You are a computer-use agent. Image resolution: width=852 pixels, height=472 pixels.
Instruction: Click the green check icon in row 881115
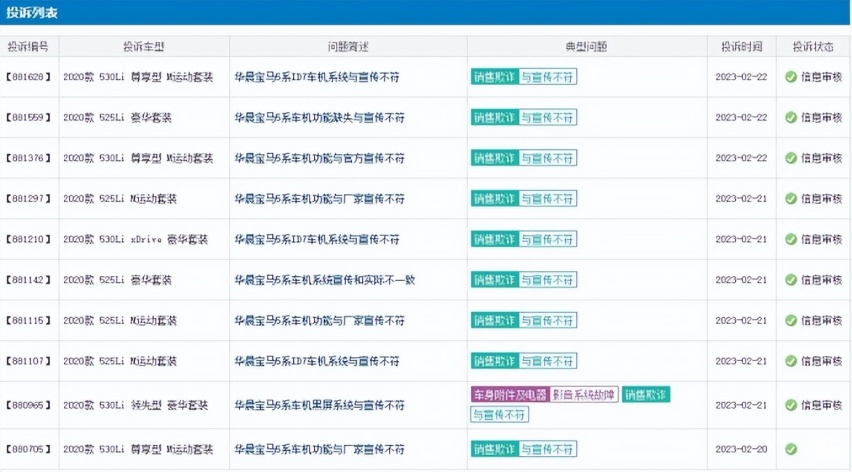791,320
